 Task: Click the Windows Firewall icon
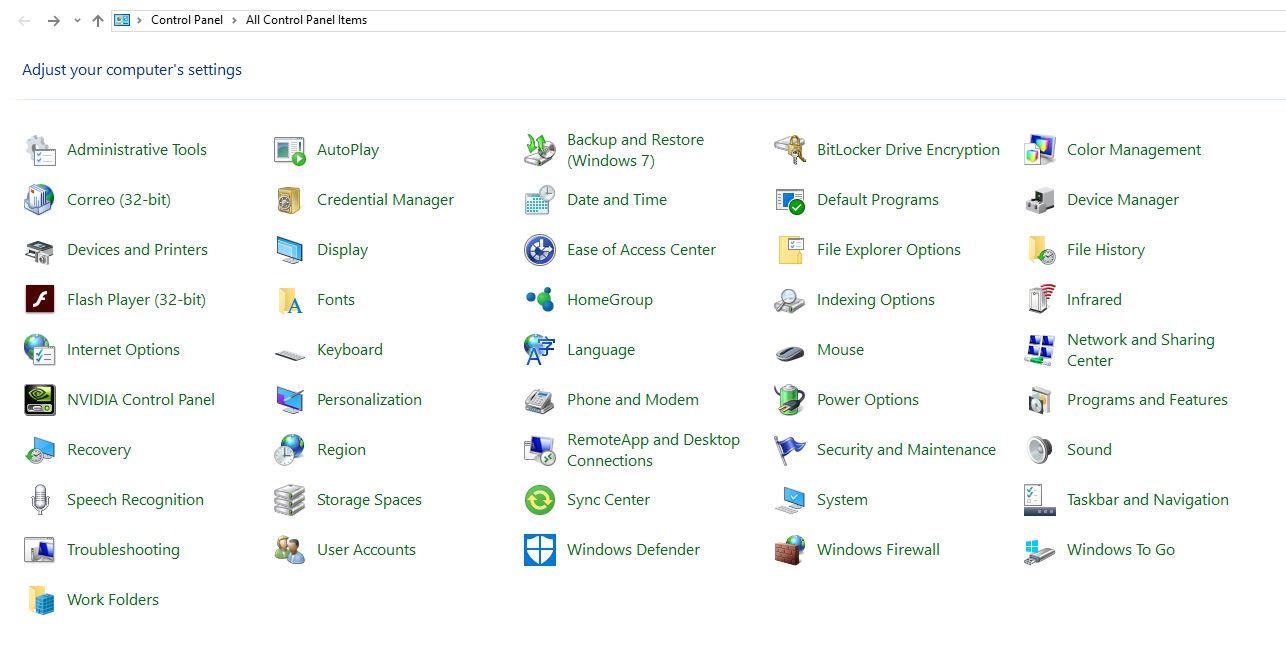point(790,550)
